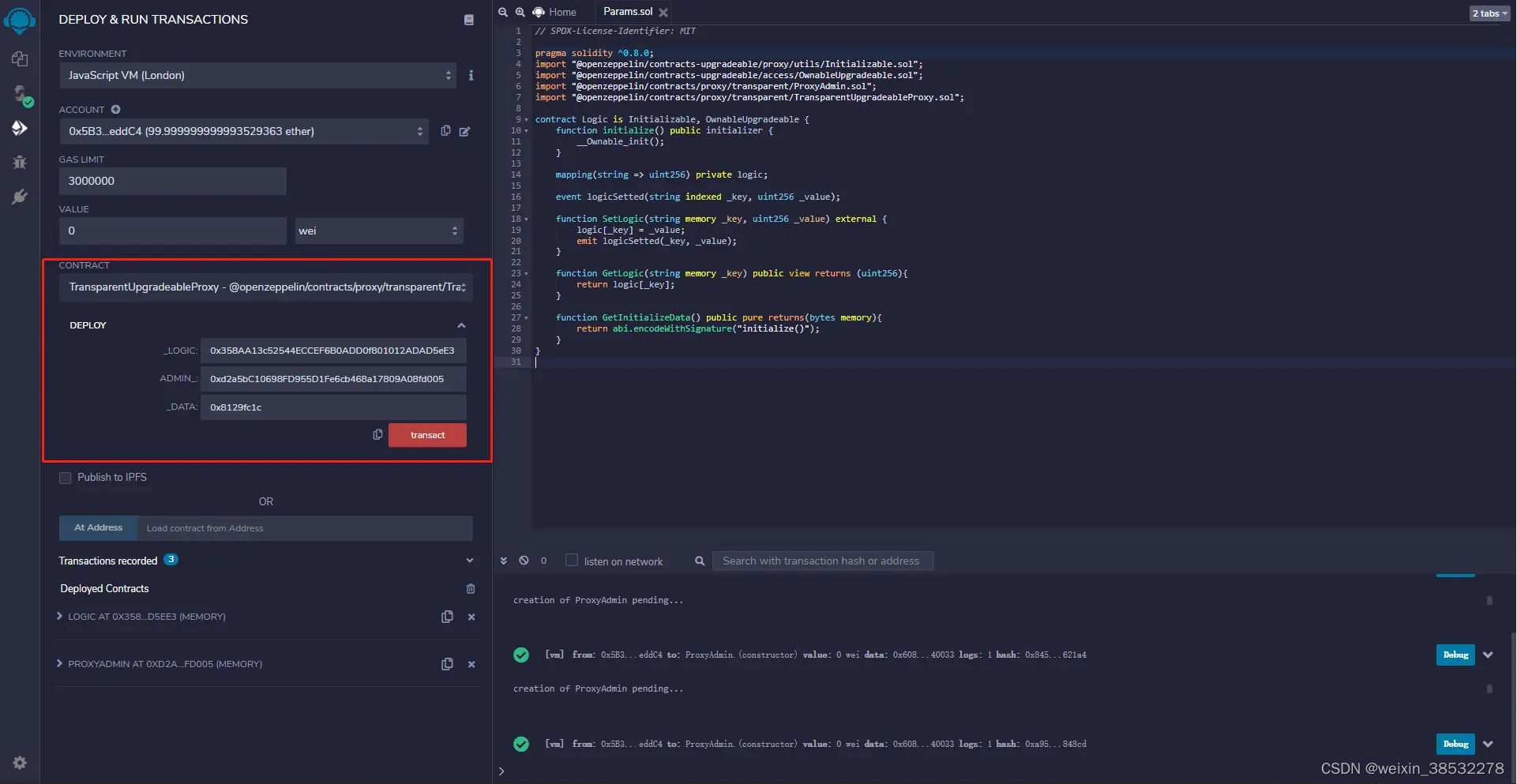
Task: Expand the PROXYADMIN deployed contract
Action: [59, 663]
